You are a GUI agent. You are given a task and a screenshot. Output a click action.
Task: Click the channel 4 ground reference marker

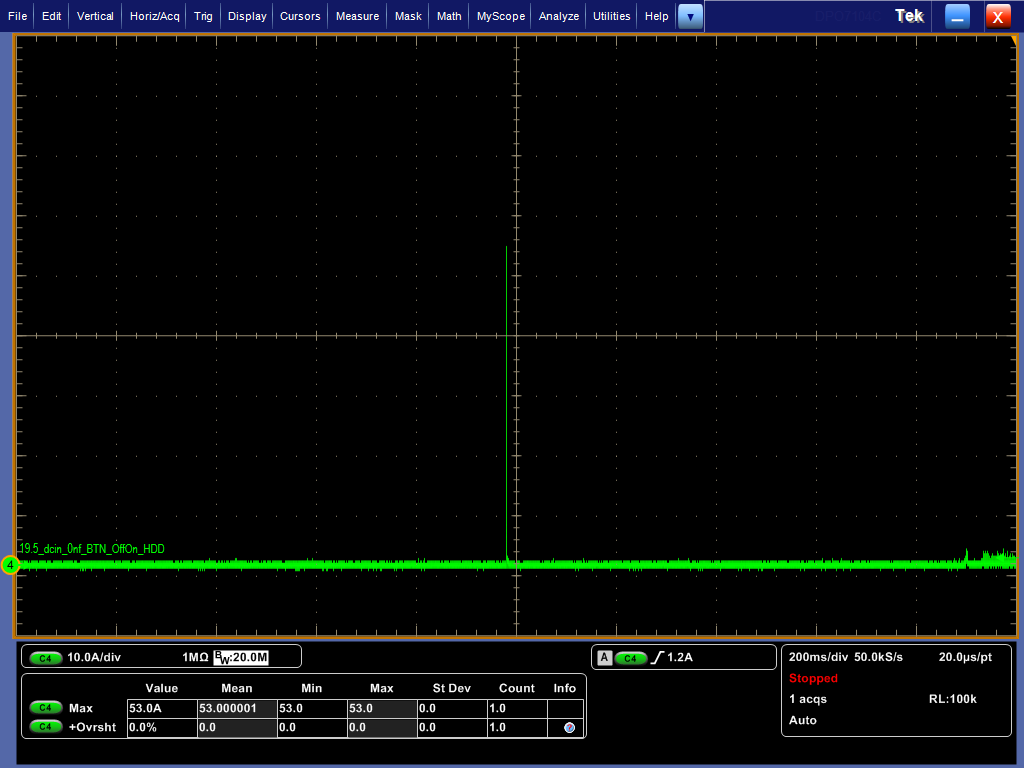click(10, 566)
